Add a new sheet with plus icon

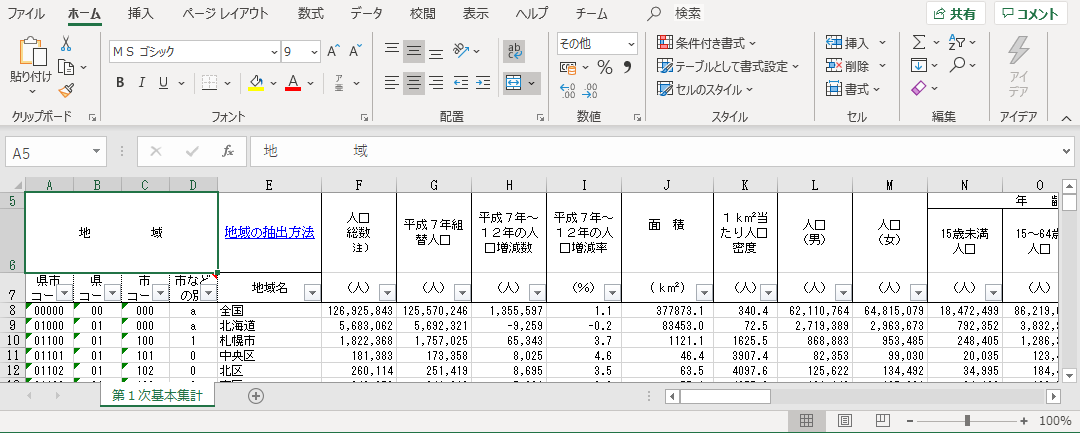[256, 395]
